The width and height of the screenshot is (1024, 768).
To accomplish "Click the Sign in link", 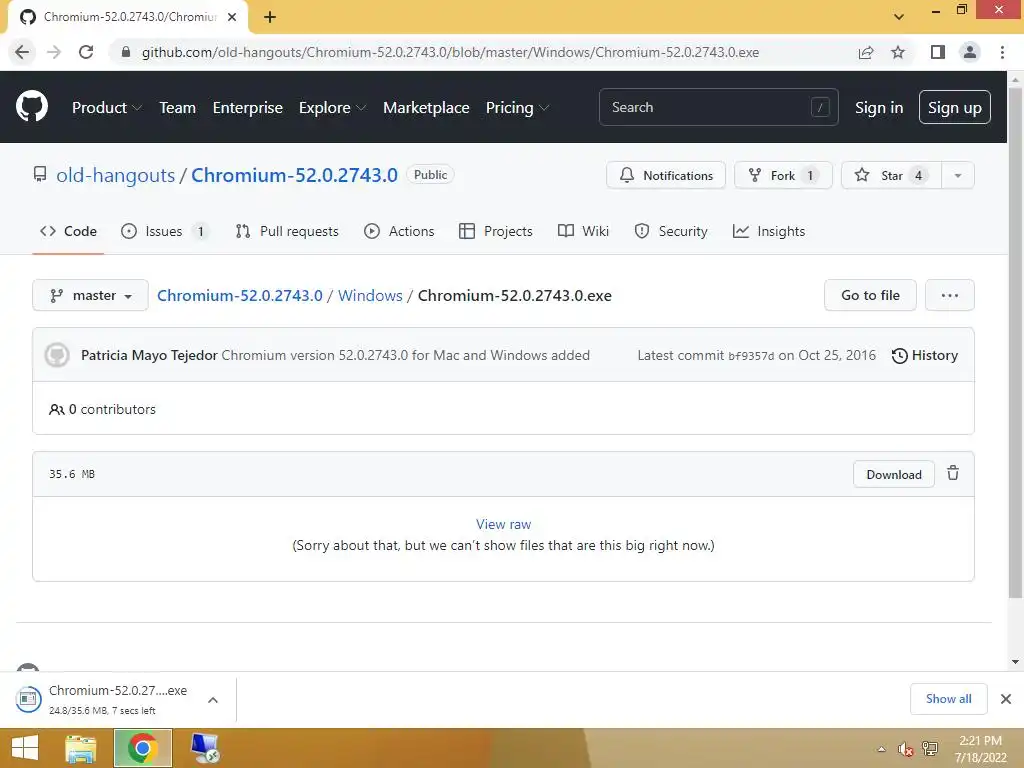I will (879, 107).
